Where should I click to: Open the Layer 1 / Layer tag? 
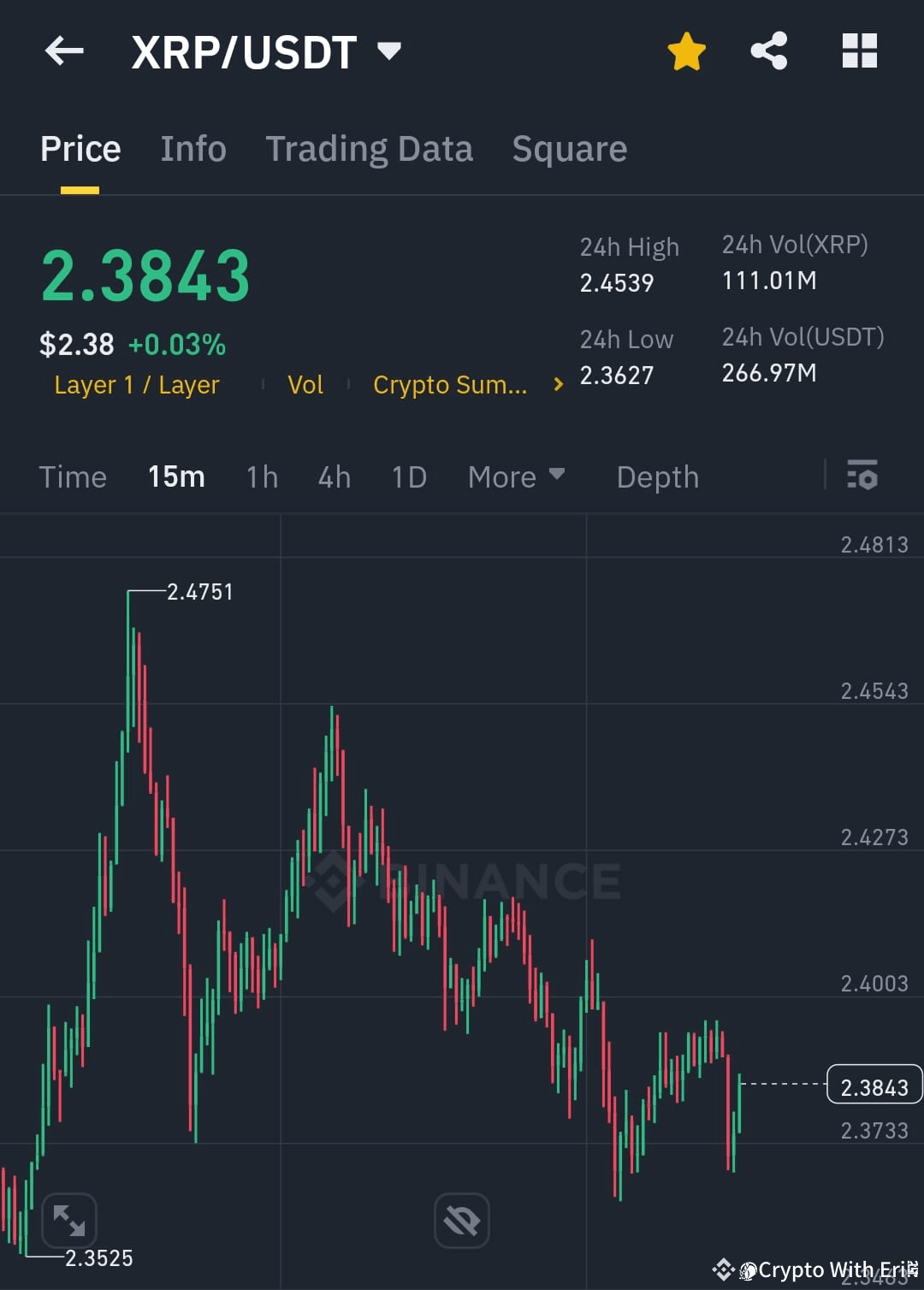point(136,385)
